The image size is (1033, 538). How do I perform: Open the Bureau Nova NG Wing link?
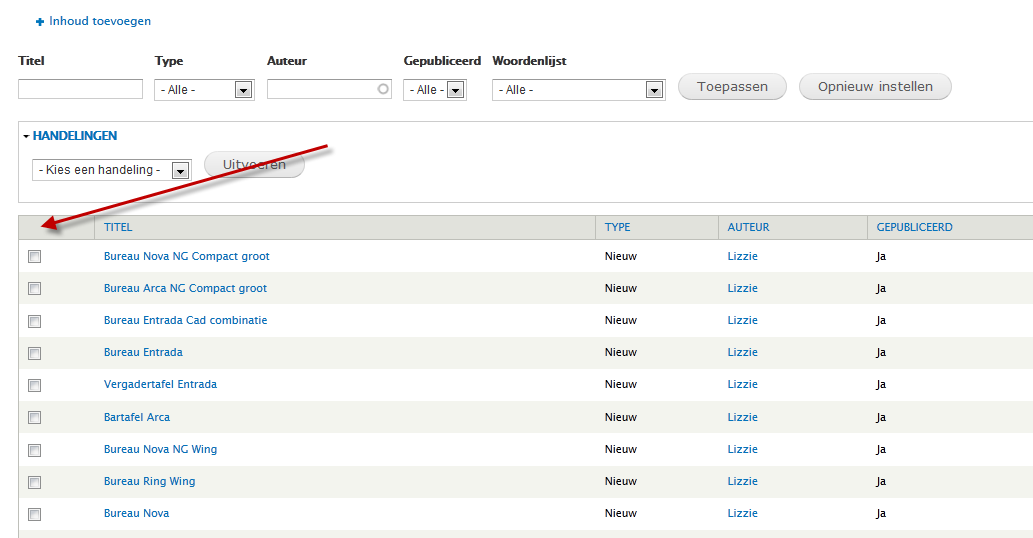(x=160, y=449)
